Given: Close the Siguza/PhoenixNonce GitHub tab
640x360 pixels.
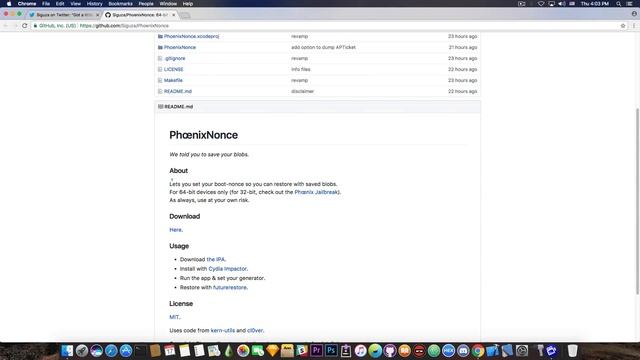Looking at the screenshot, I should (173, 15).
